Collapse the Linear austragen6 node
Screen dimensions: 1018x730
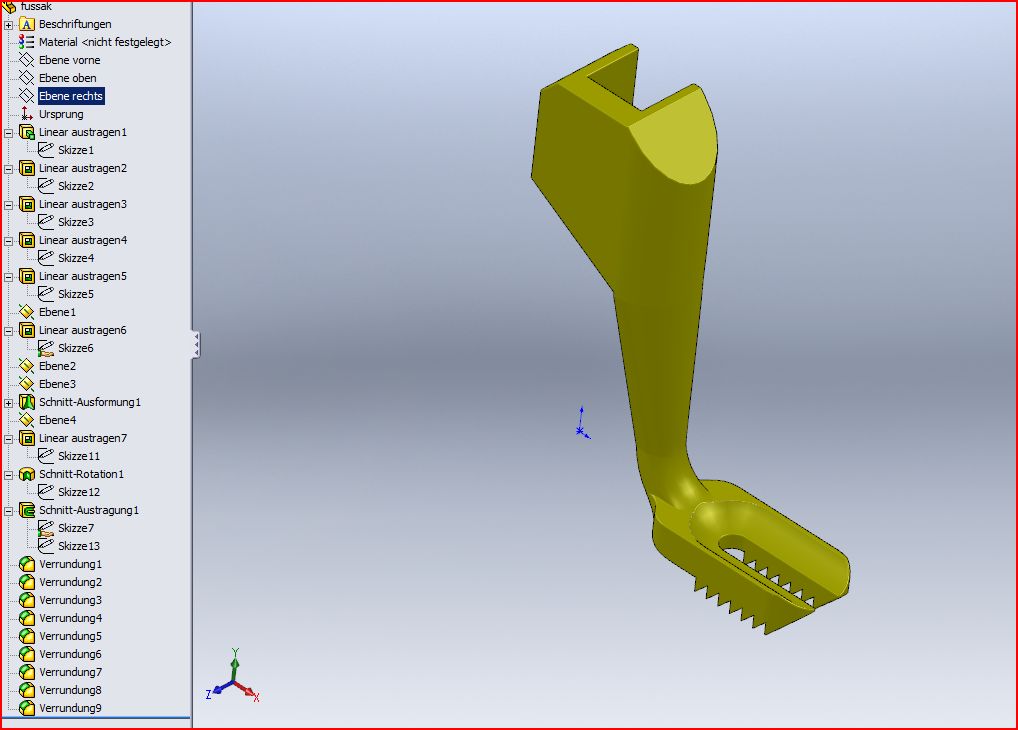(8, 331)
